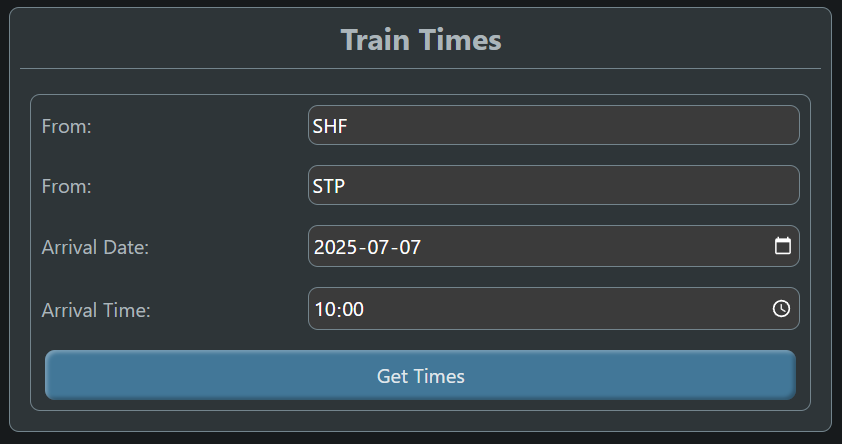The image size is (842, 444).
Task: Click the first From: label
Action: point(67,127)
